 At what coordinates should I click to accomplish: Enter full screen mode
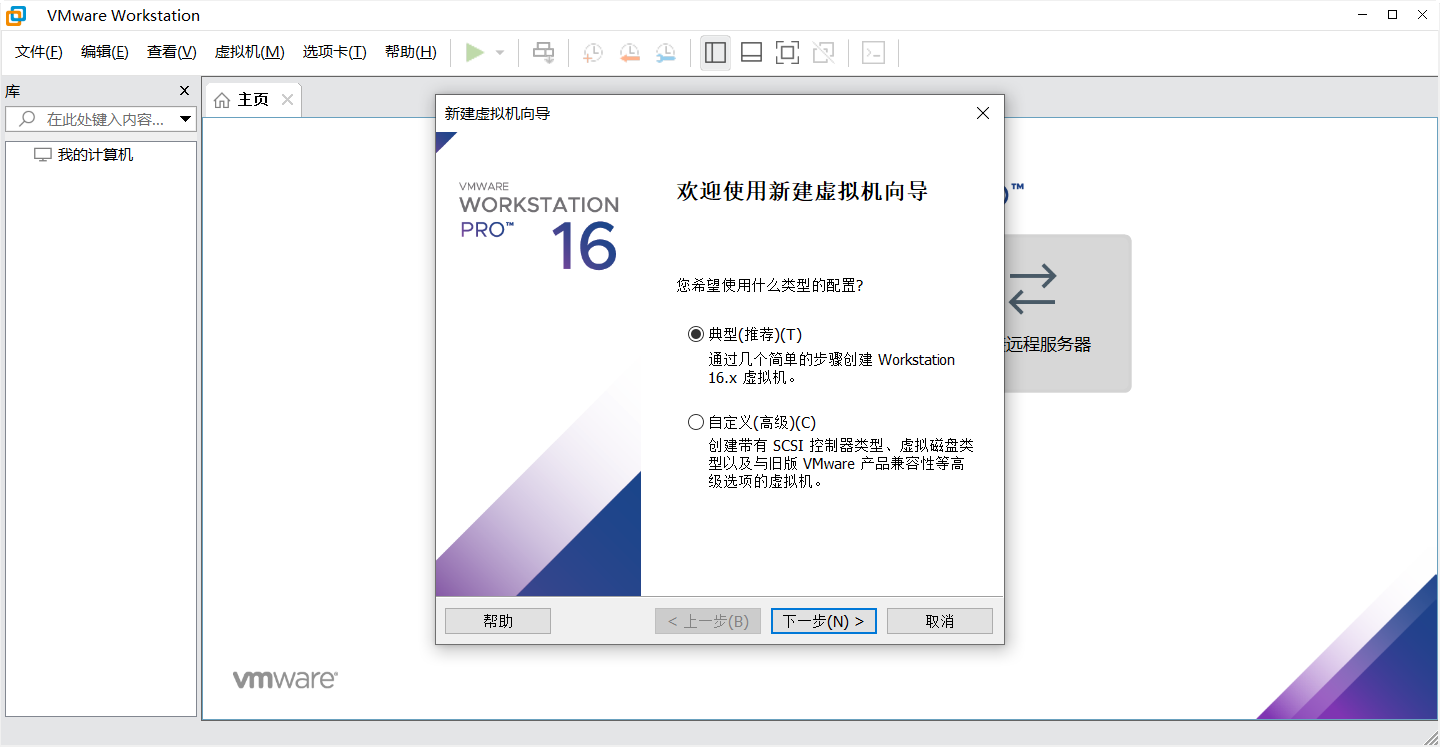pyautogui.click(x=787, y=52)
